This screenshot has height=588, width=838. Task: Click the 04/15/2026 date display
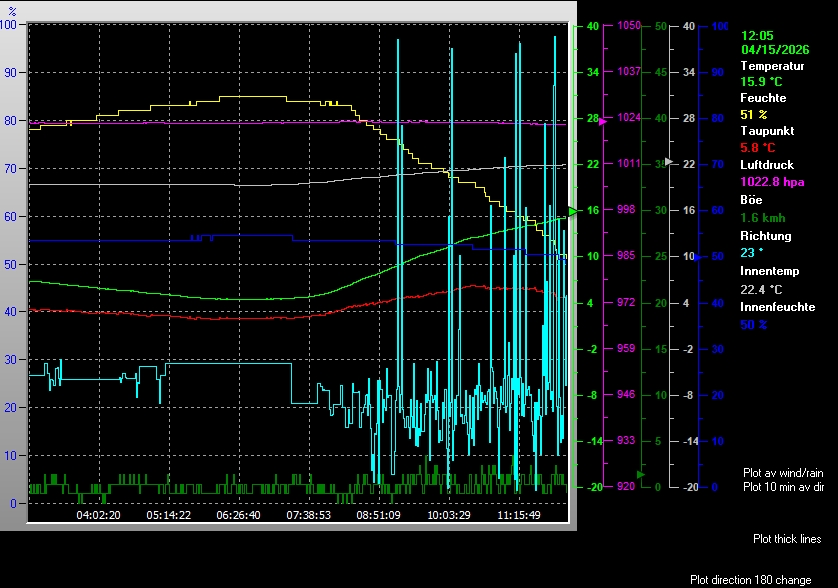pyautogui.click(x=775, y=48)
